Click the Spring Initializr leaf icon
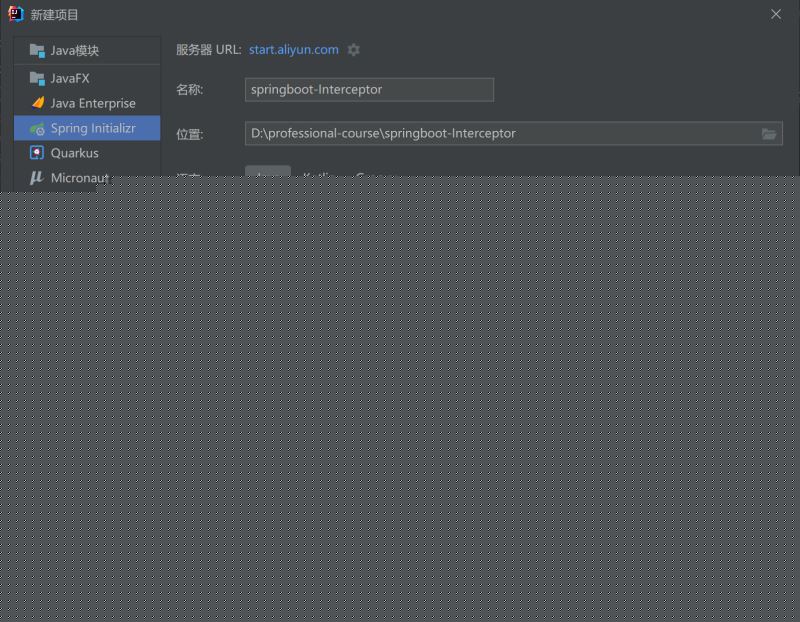 click(37, 129)
